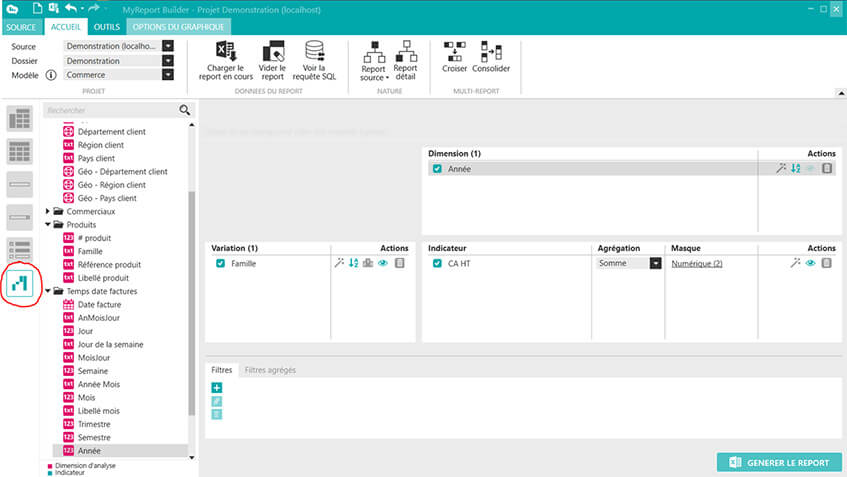Uncheck the Année dimension checkbox
Screen dimensions: 847x477
point(437,169)
